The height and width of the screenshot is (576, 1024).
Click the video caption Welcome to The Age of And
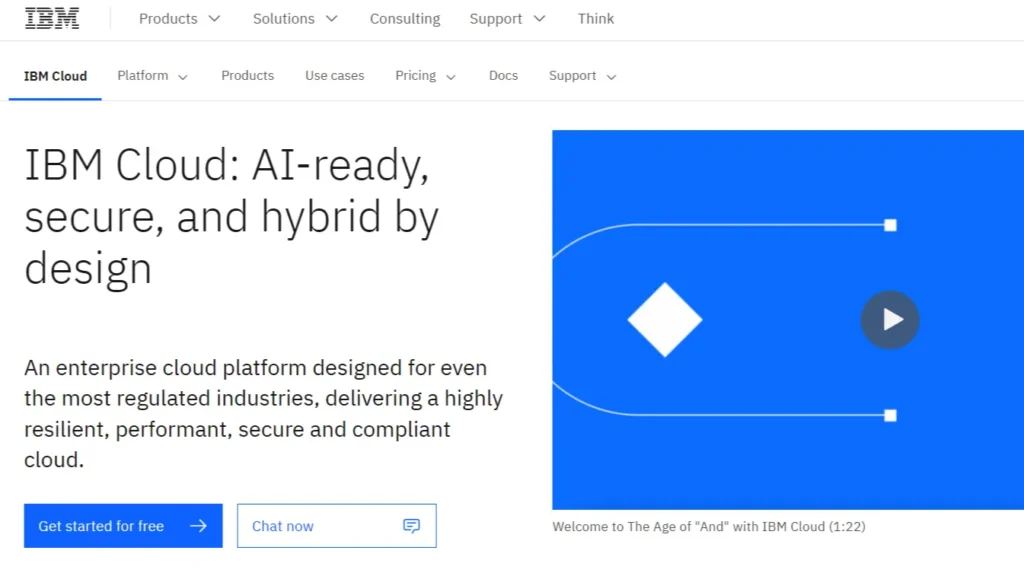pos(709,526)
